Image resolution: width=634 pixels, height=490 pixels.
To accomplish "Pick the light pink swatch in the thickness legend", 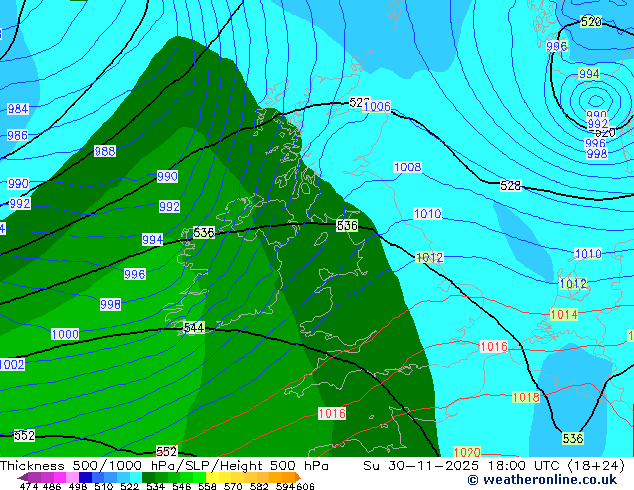I will [x=72, y=477].
